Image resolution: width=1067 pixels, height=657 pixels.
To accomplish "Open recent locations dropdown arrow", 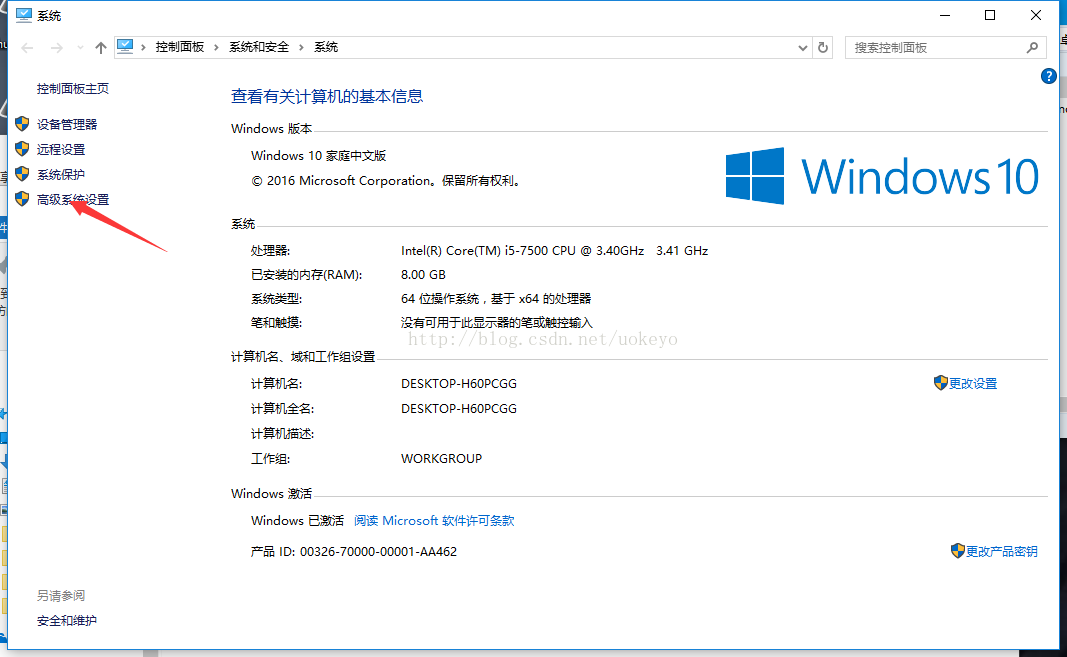I will (x=80, y=48).
